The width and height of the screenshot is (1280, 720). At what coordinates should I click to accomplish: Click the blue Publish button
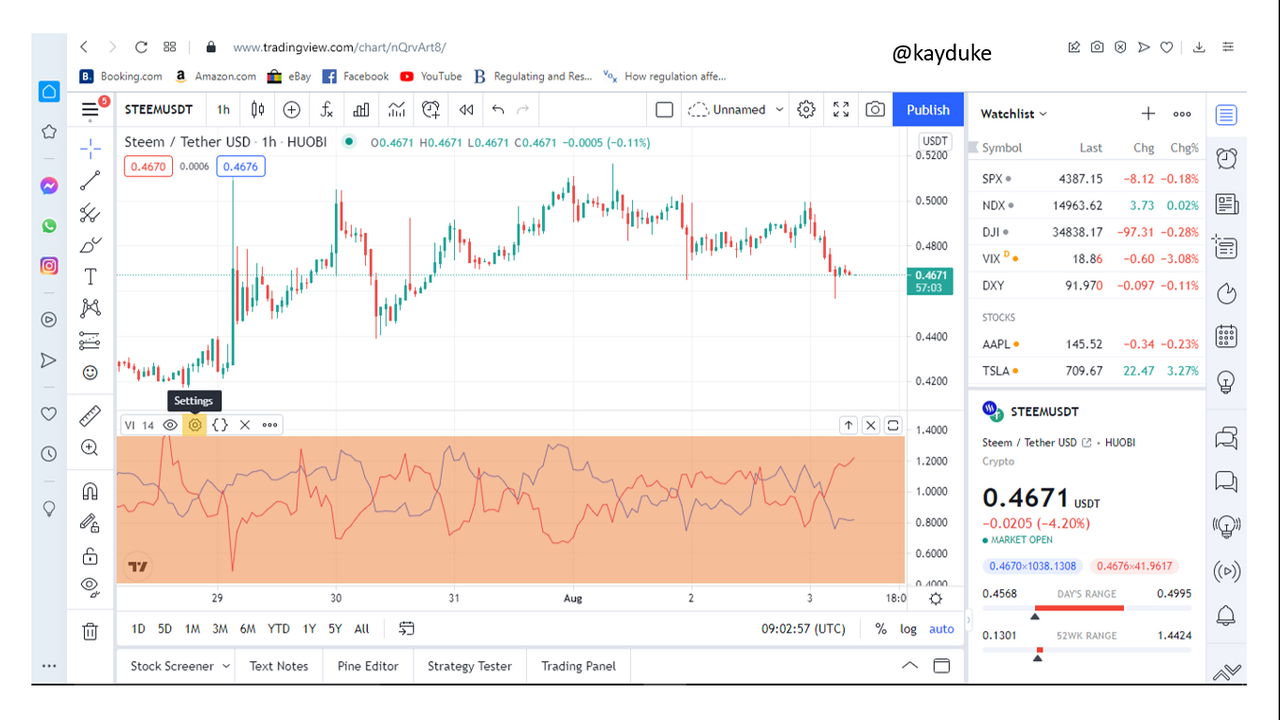click(928, 110)
